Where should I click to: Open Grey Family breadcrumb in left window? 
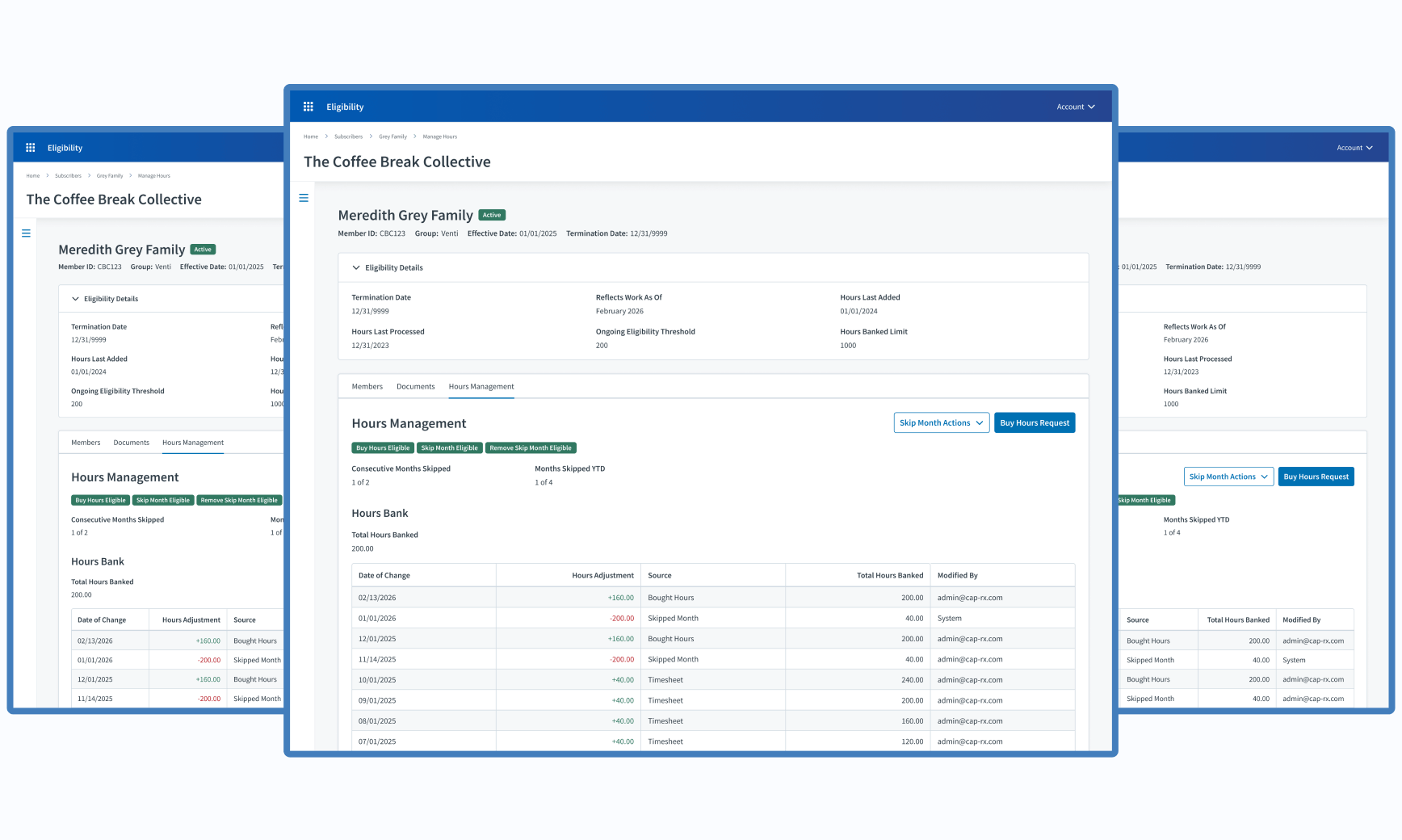click(x=110, y=175)
